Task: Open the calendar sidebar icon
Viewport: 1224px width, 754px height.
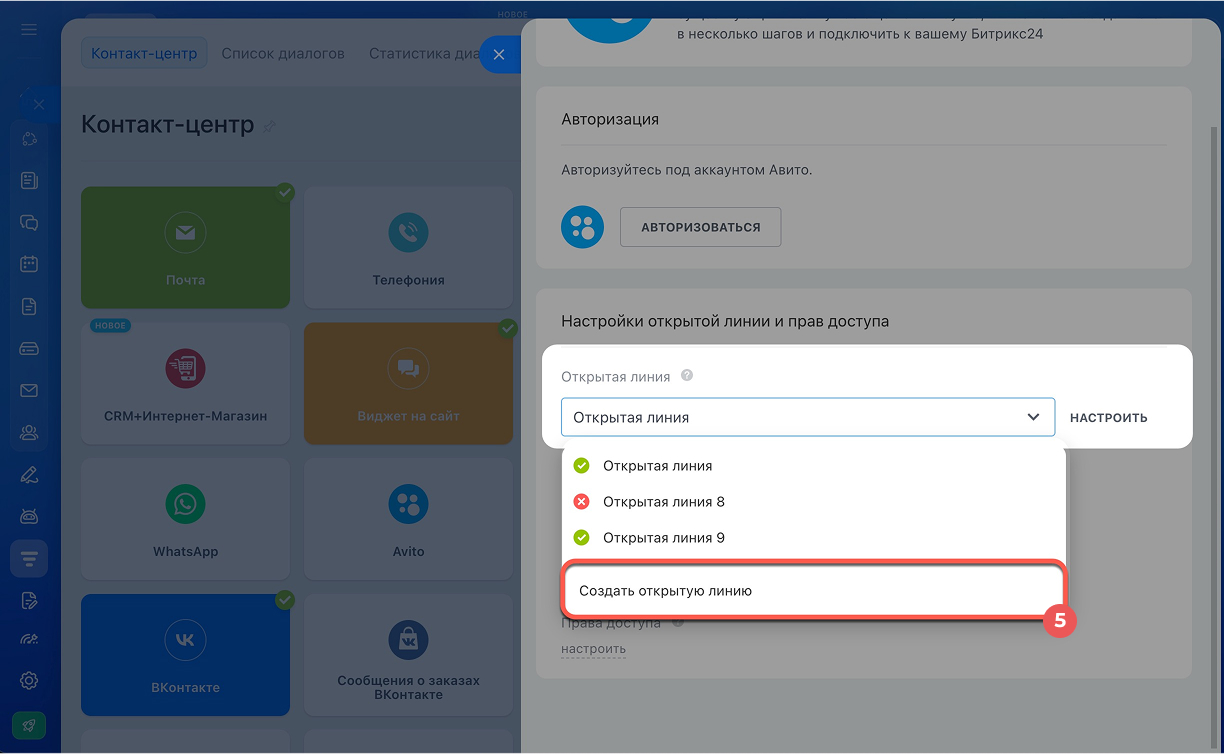Action: [x=29, y=265]
